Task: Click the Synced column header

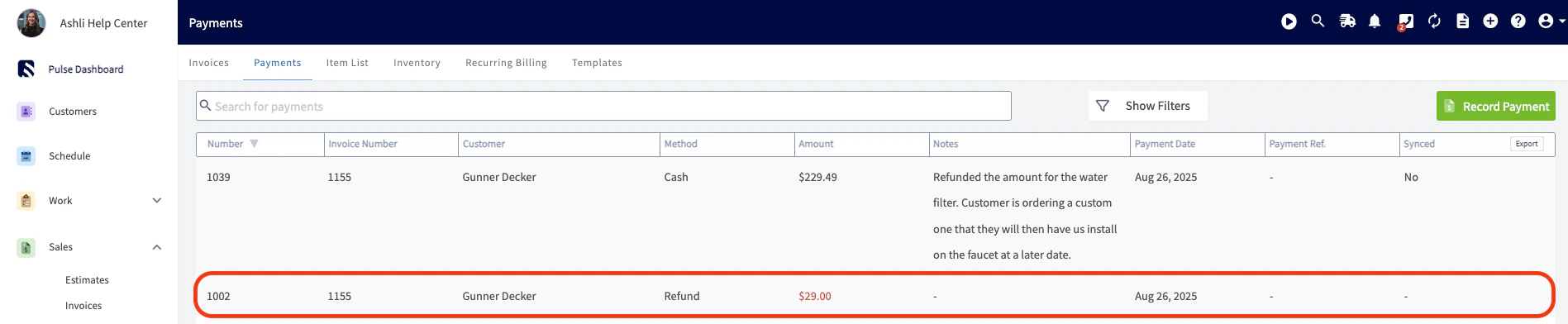Action: (1419, 144)
